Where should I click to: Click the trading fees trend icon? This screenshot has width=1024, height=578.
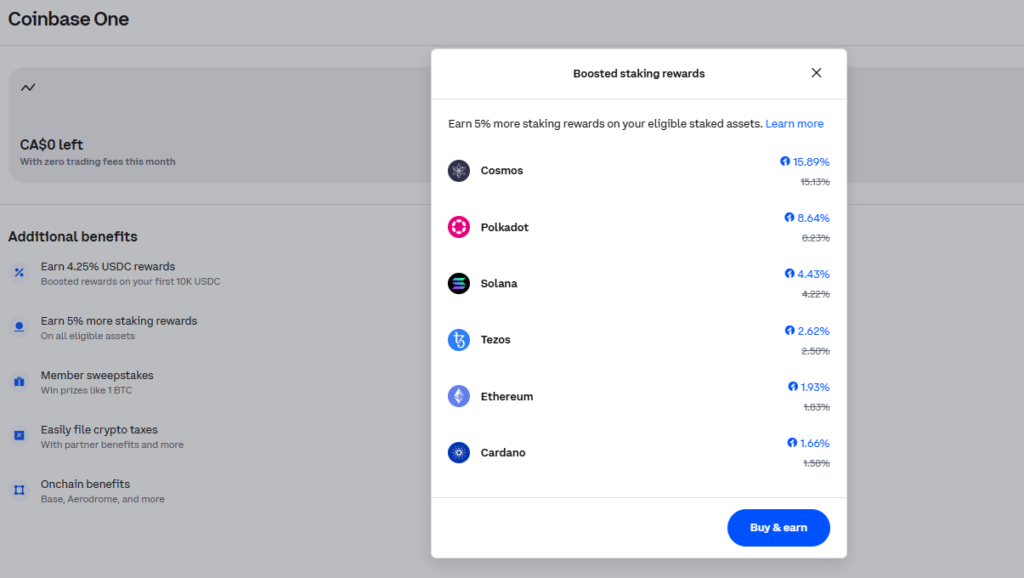pyautogui.click(x=28, y=88)
